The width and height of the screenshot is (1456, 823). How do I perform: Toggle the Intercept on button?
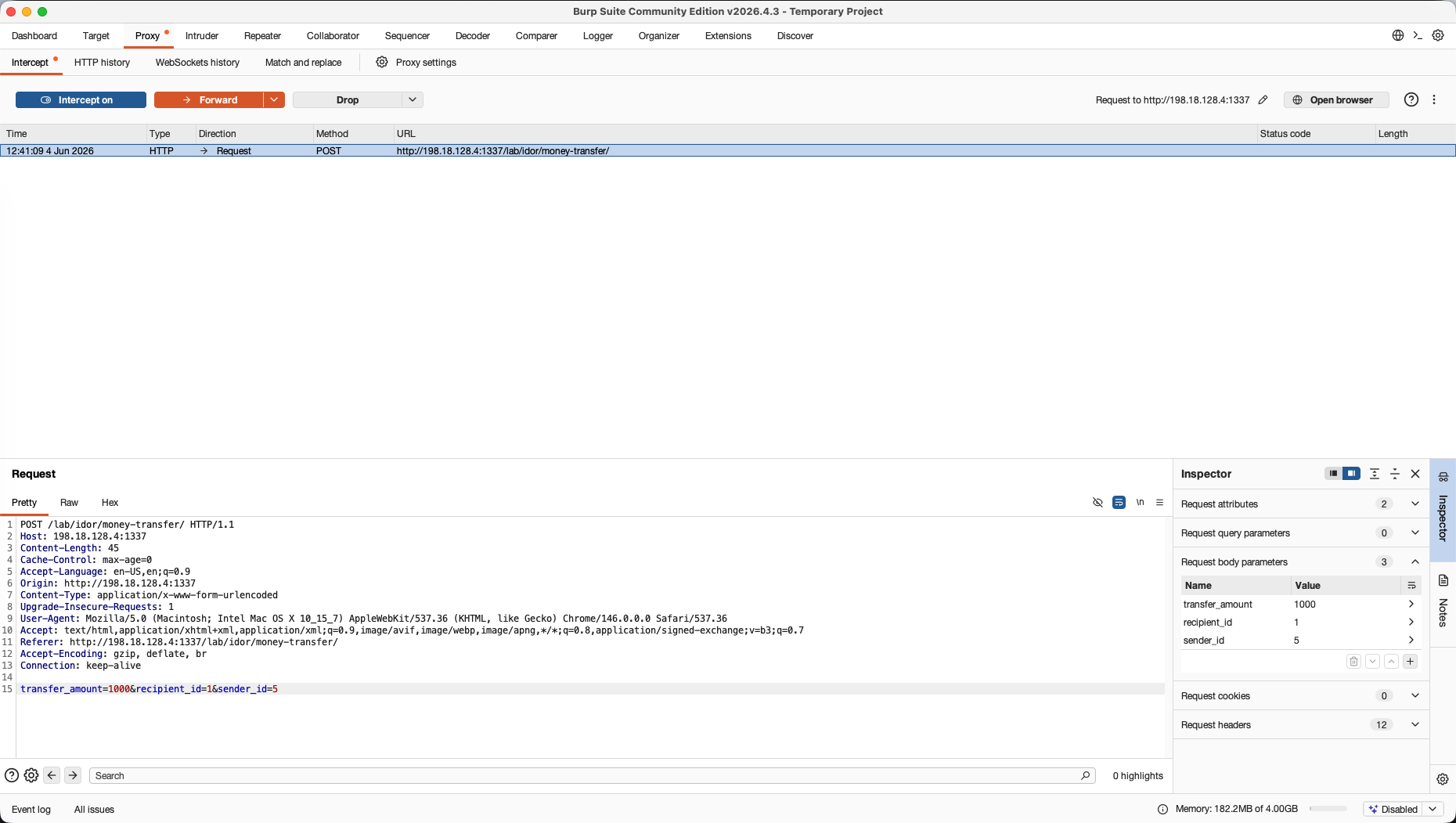pyautogui.click(x=81, y=100)
